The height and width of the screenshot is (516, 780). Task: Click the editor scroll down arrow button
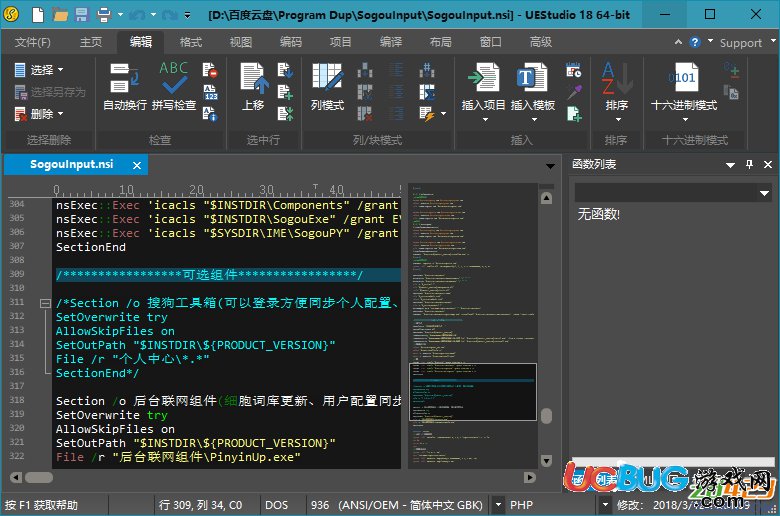pyautogui.click(x=546, y=461)
